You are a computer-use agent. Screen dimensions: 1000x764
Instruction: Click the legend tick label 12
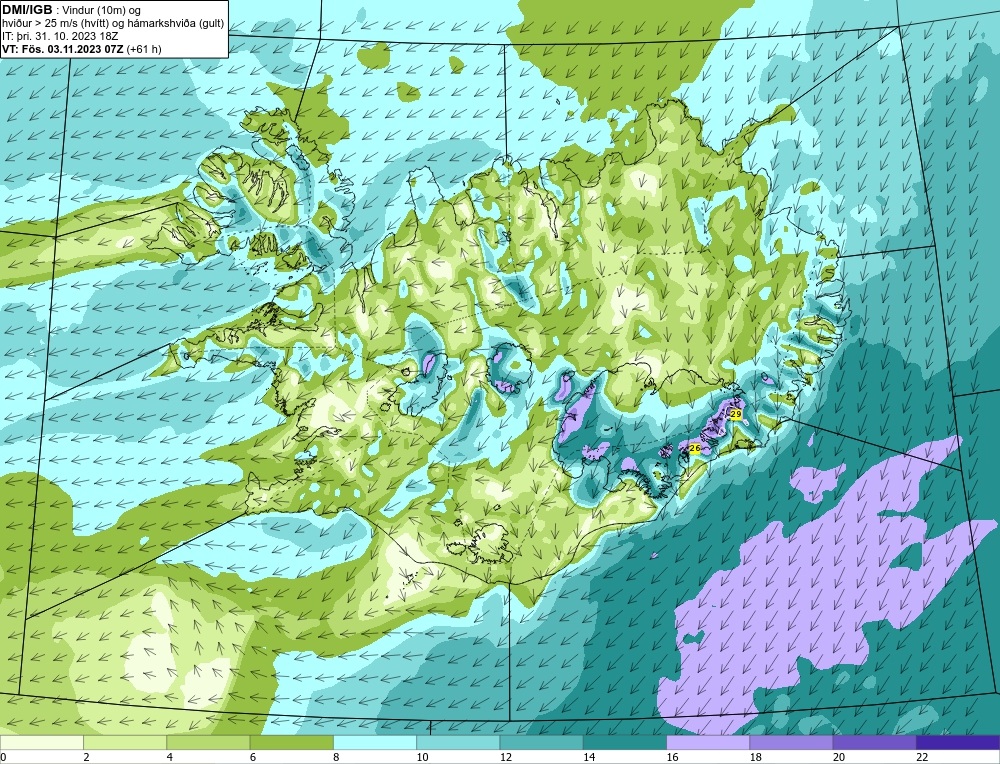click(x=506, y=757)
